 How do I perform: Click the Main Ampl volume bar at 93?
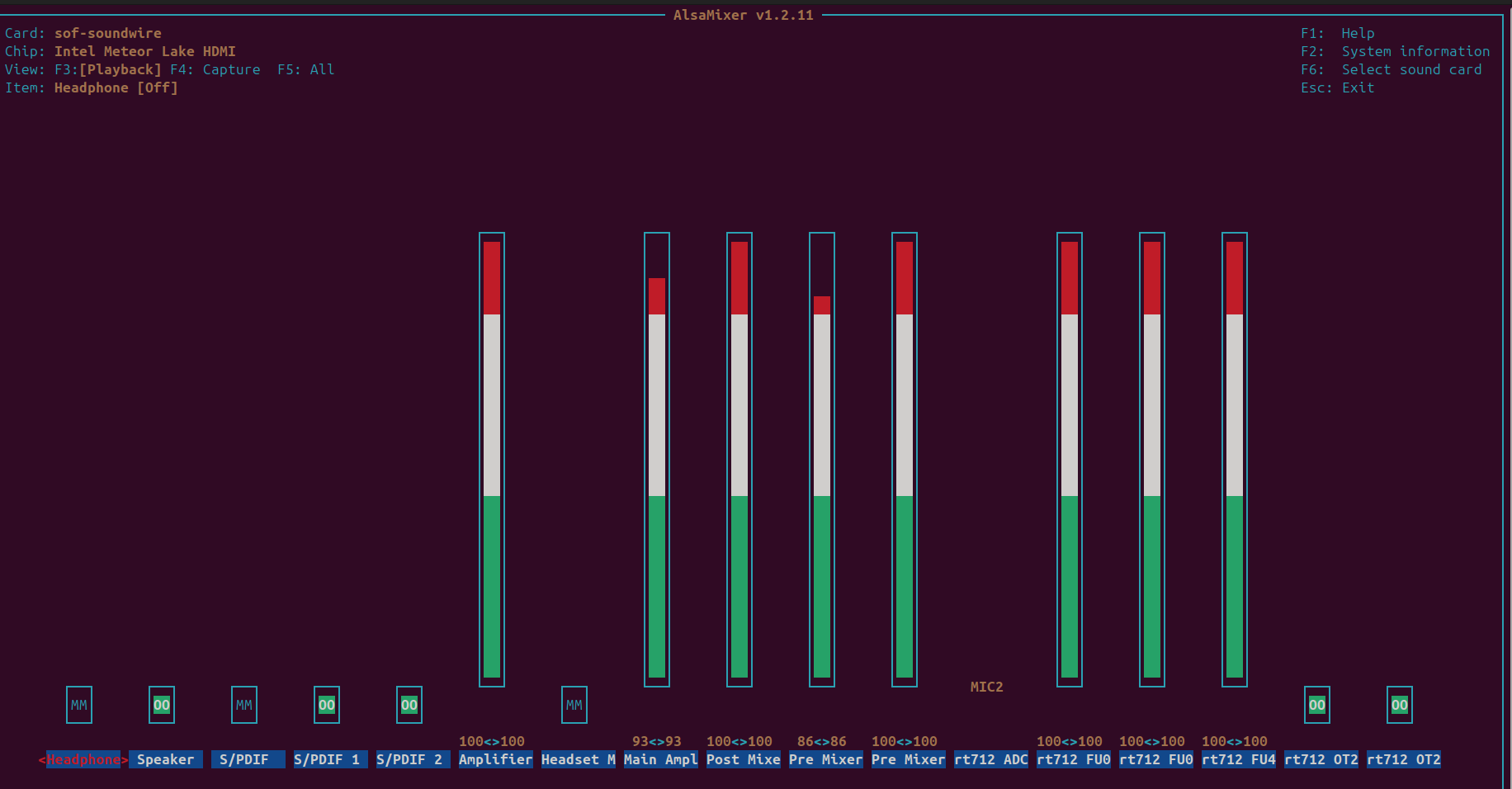[x=657, y=460]
